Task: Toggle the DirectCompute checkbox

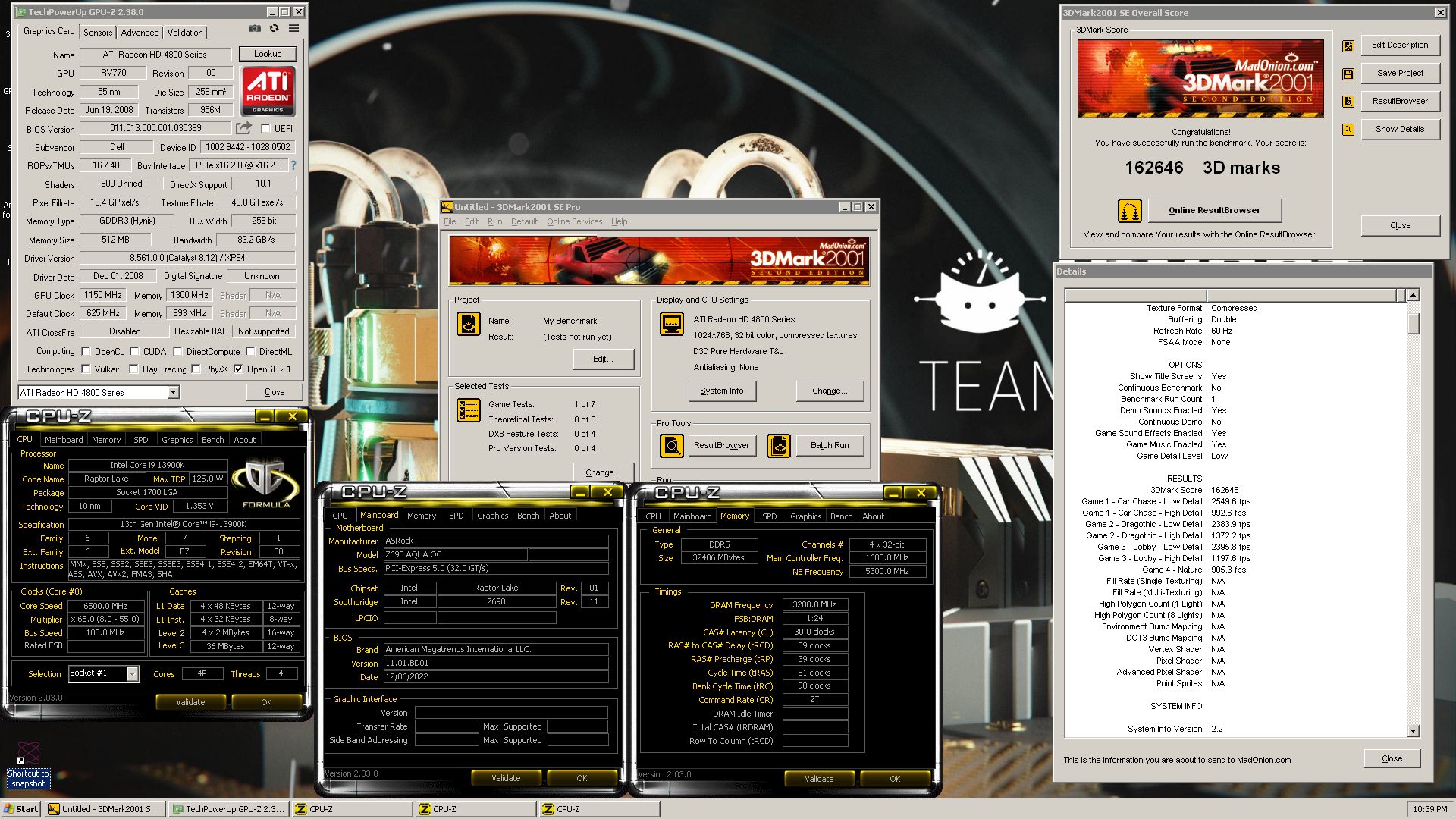Action: pos(177,352)
